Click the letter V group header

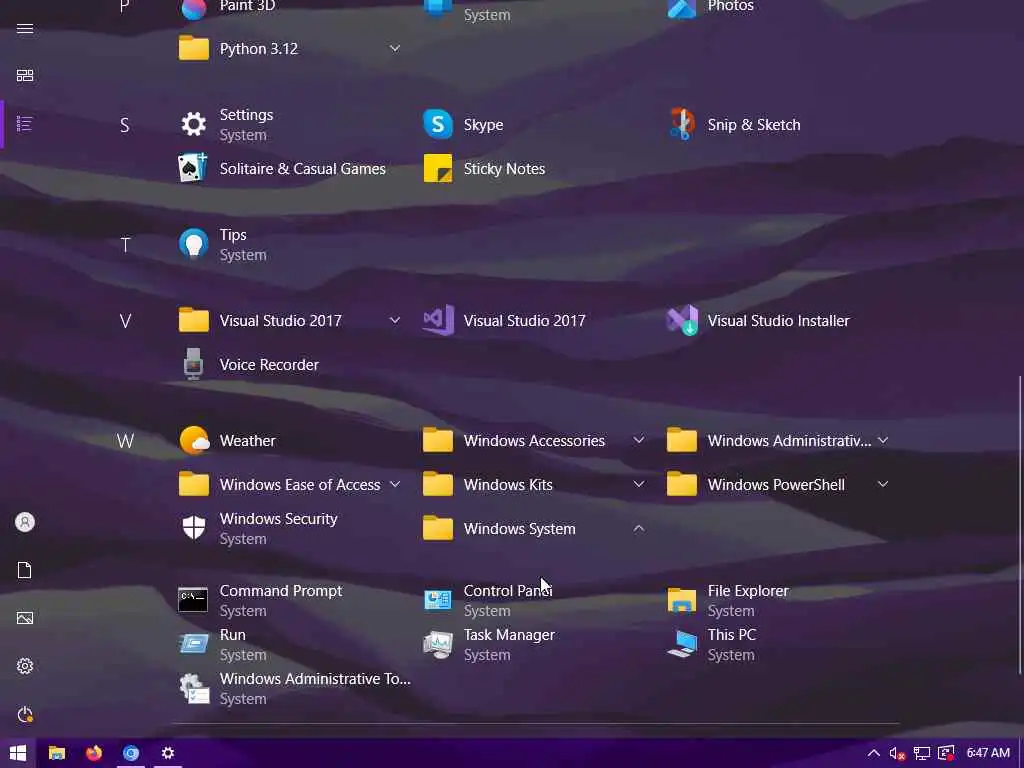tap(125, 321)
